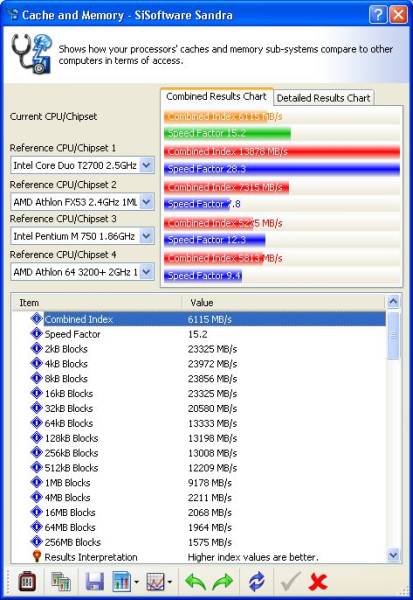Click the green Speed Factor 15.2 bar
Viewport: 413px width, 600px height.
(x=227, y=133)
